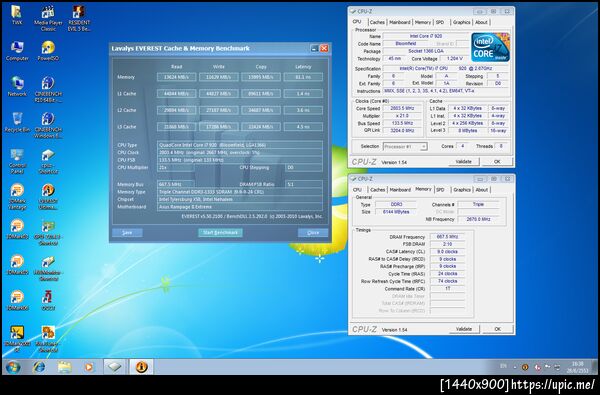This screenshot has width=600, height=395.
Task: Open Graphics tab in top CPU-Z window
Action: pos(461,23)
